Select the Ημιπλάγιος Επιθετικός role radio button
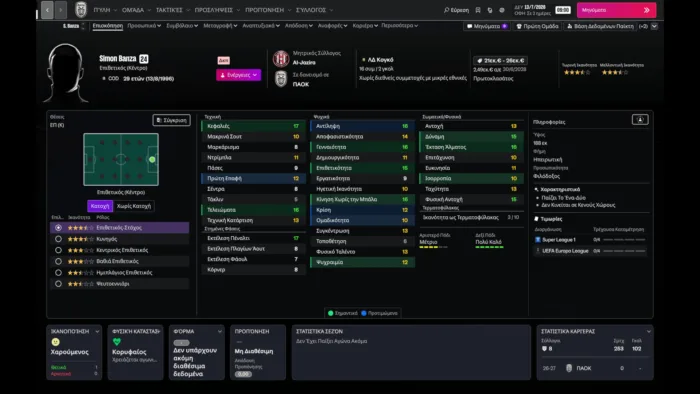 click(58, 272)
